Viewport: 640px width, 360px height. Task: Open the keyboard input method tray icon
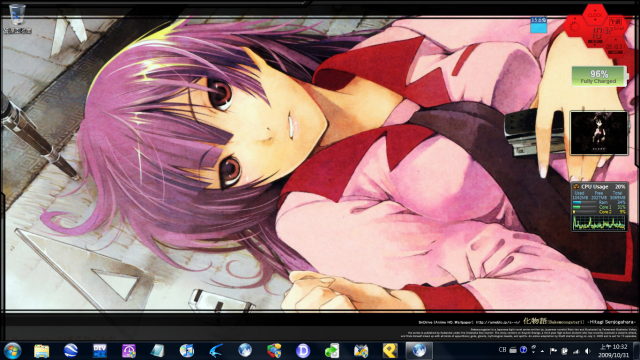click(513, 350)
